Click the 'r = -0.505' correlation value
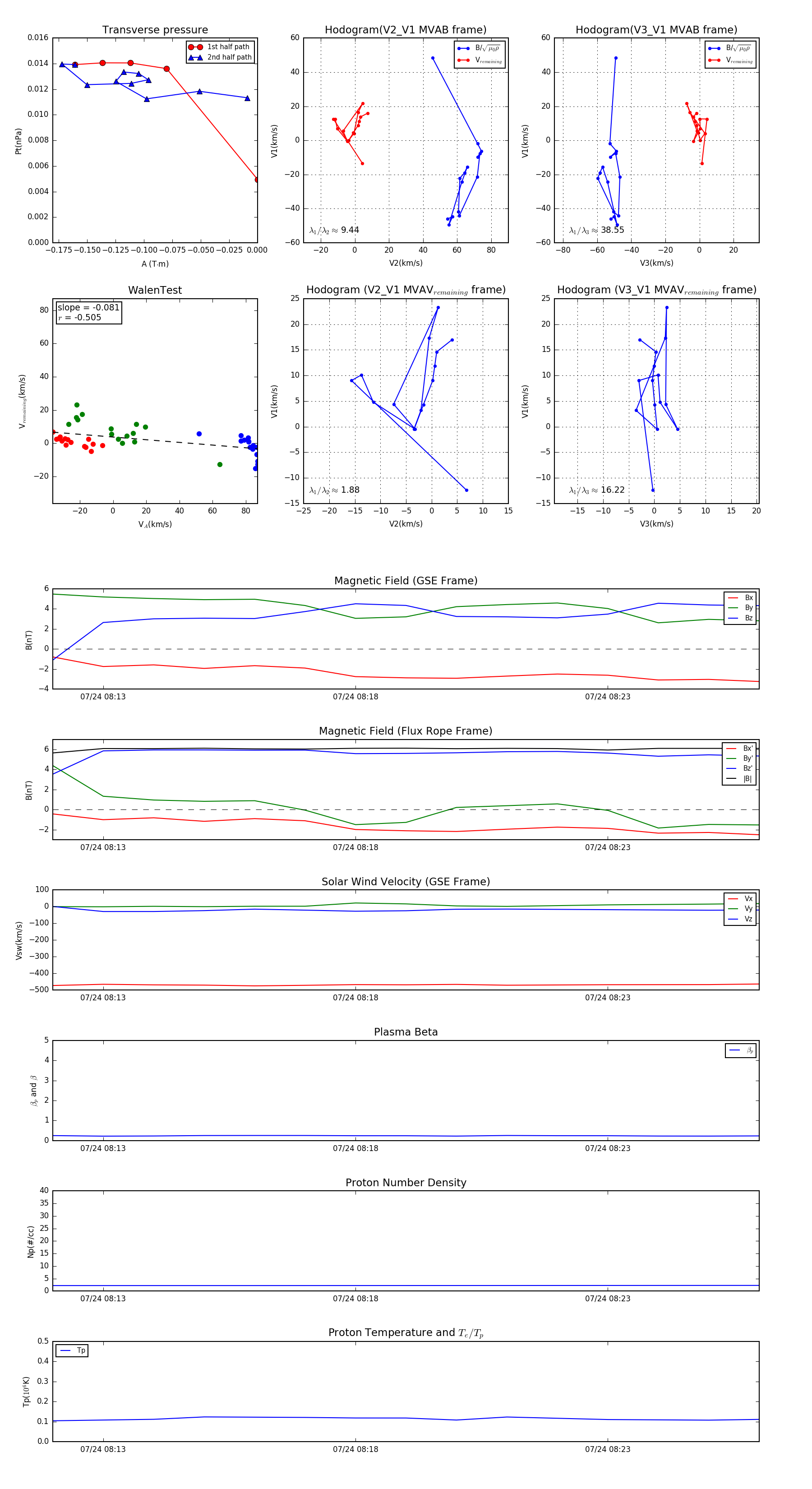Image resolution: width=812 pixels, height=1489 pixels. [80, 317]
